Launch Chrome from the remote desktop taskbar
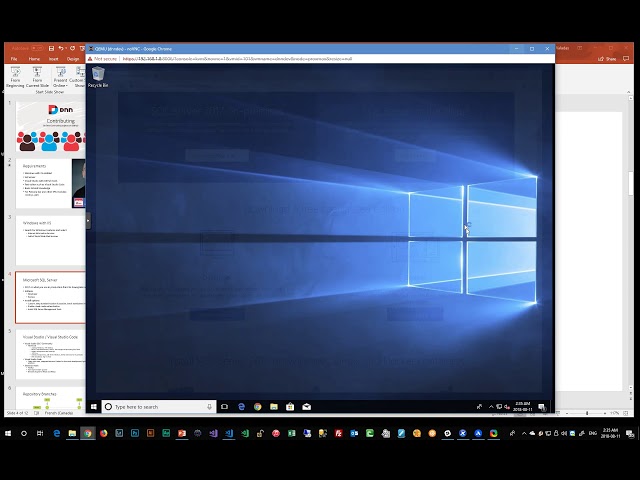The image size is (640, 480). click(258, 407)
